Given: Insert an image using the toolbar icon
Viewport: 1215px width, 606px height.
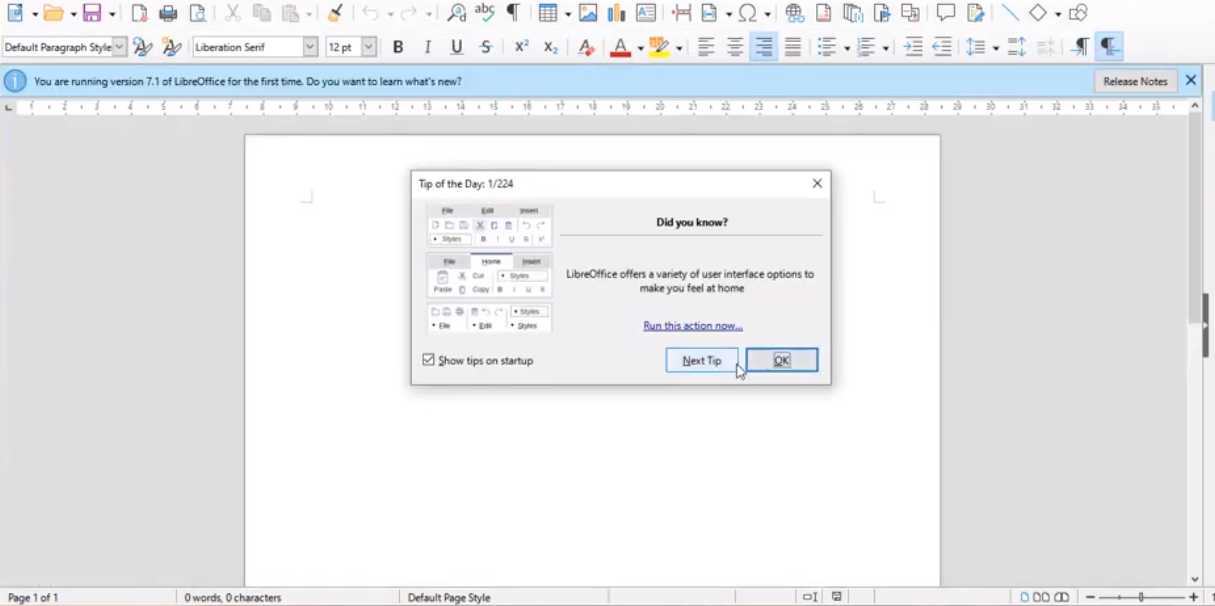Looking at the screenshot, I should point(588,13).
